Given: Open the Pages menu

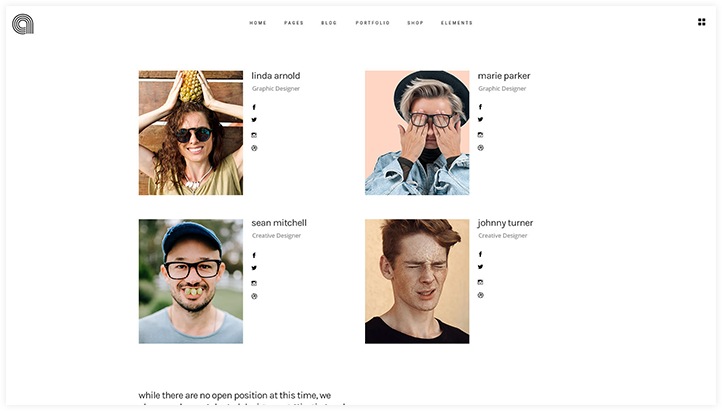Looking at the screenshot, I should [294, 23].
